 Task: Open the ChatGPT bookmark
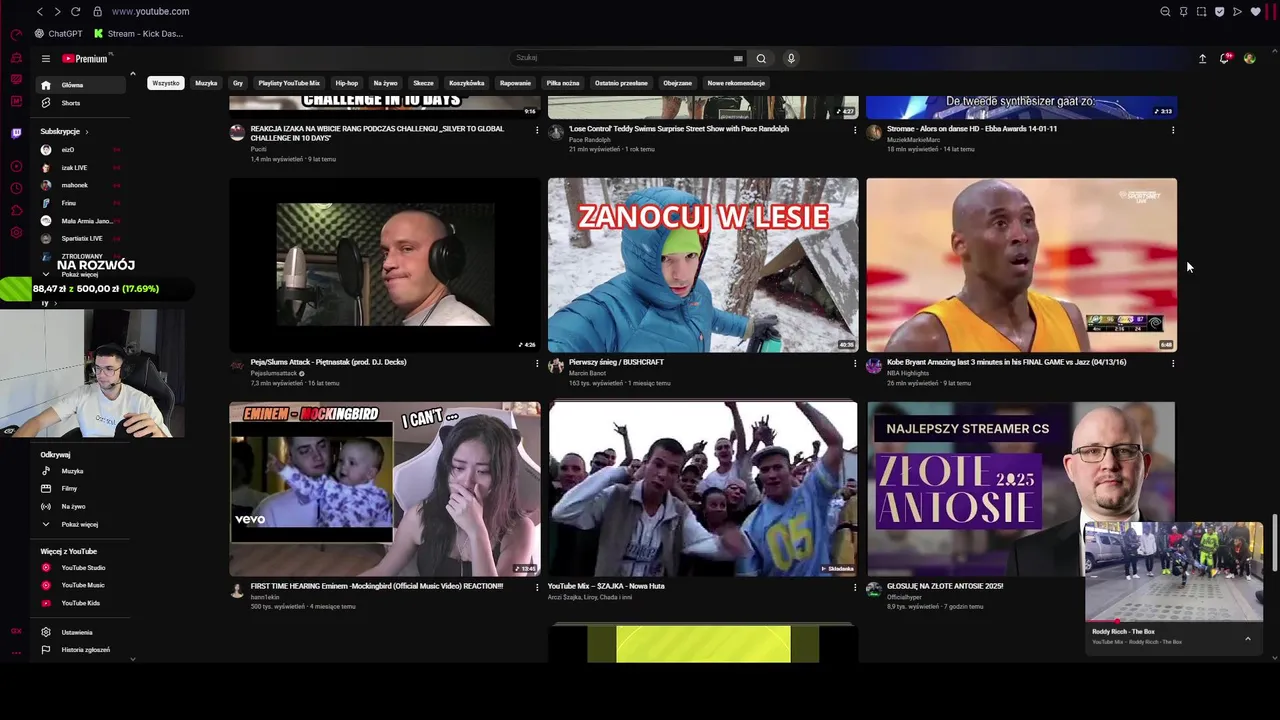click(59, 34)
